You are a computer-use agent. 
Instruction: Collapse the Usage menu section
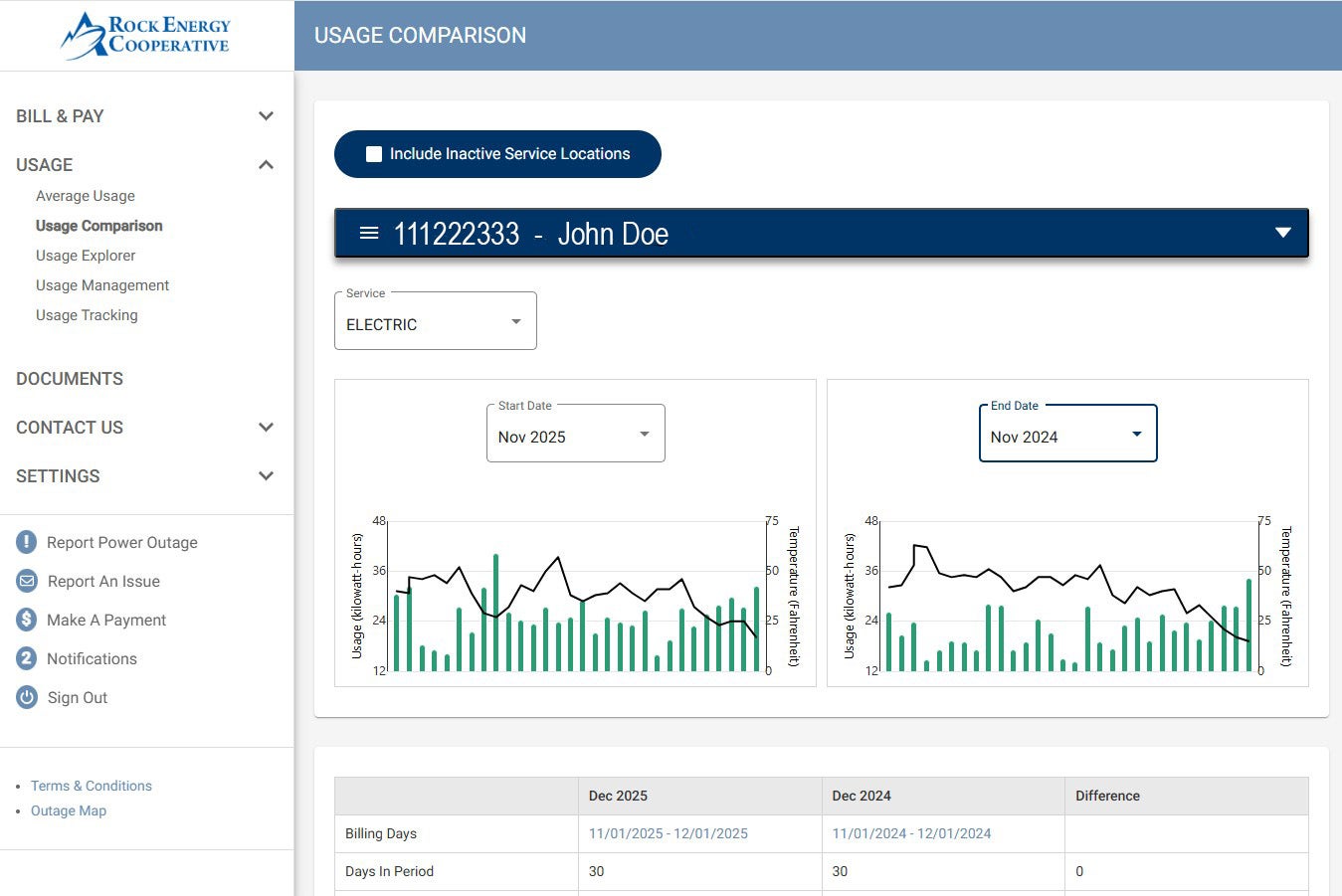click(266, 165)
